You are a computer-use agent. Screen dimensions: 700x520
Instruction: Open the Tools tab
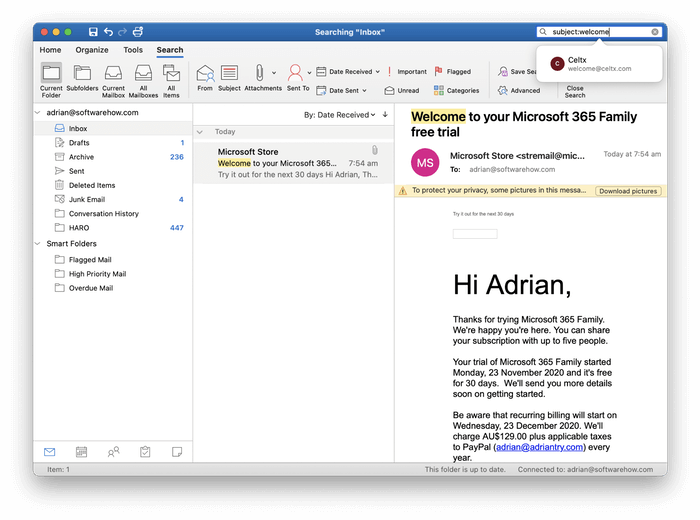(133, 50)
